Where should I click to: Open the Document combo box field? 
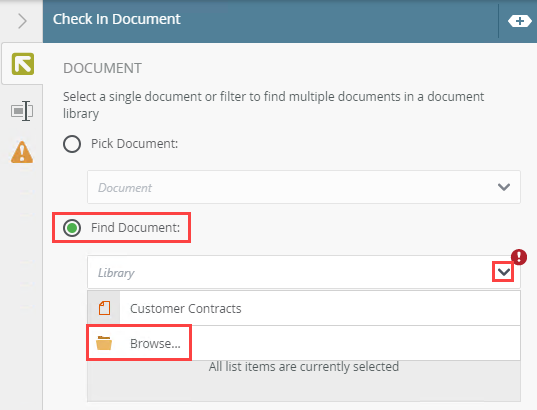click(x=304, y=187)
